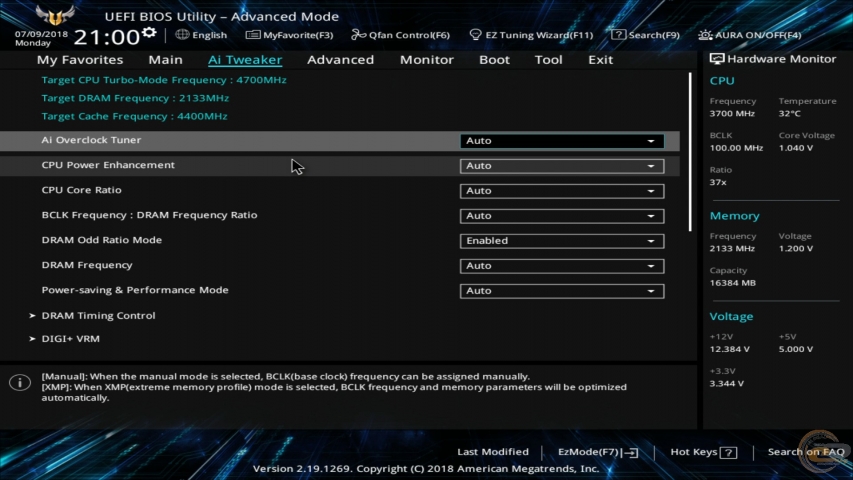The height and width of the screenshot is (480, 853).
Task: Click Search on FAQ link
Action: 806,452
